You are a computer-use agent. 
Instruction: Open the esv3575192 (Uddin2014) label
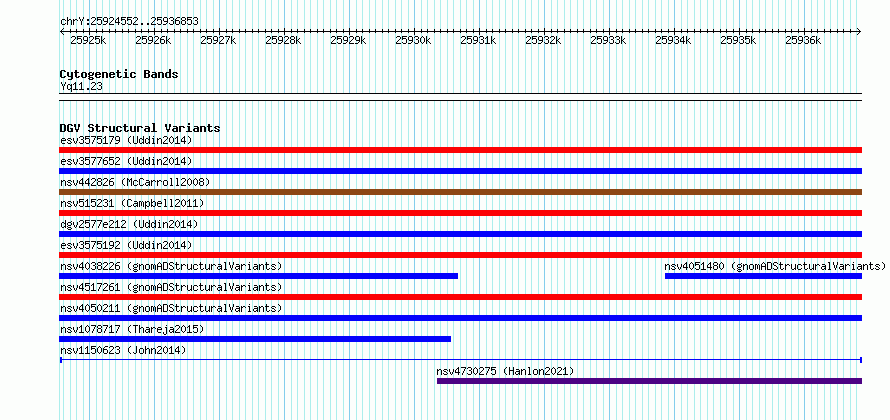tap(126, 245)
